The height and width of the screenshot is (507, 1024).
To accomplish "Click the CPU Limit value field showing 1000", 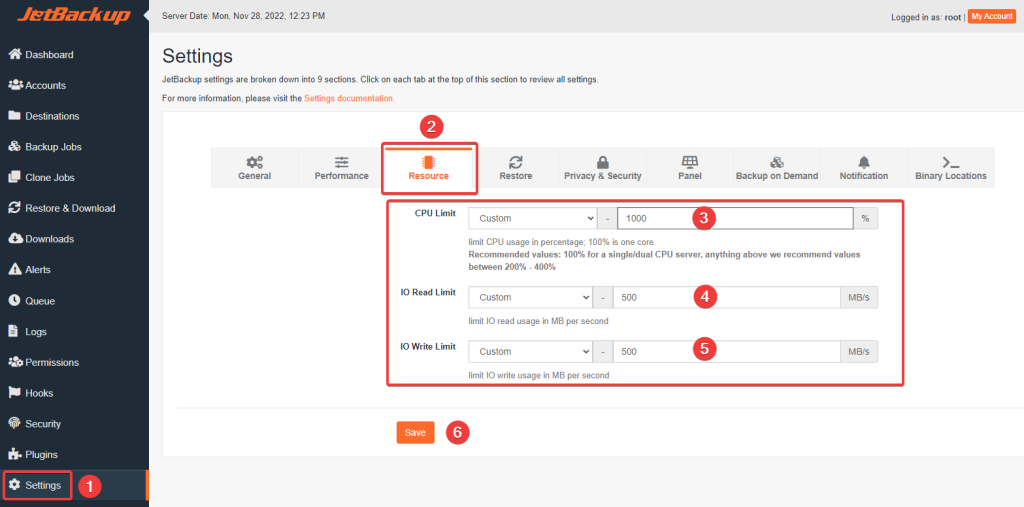I will point(735,218).
